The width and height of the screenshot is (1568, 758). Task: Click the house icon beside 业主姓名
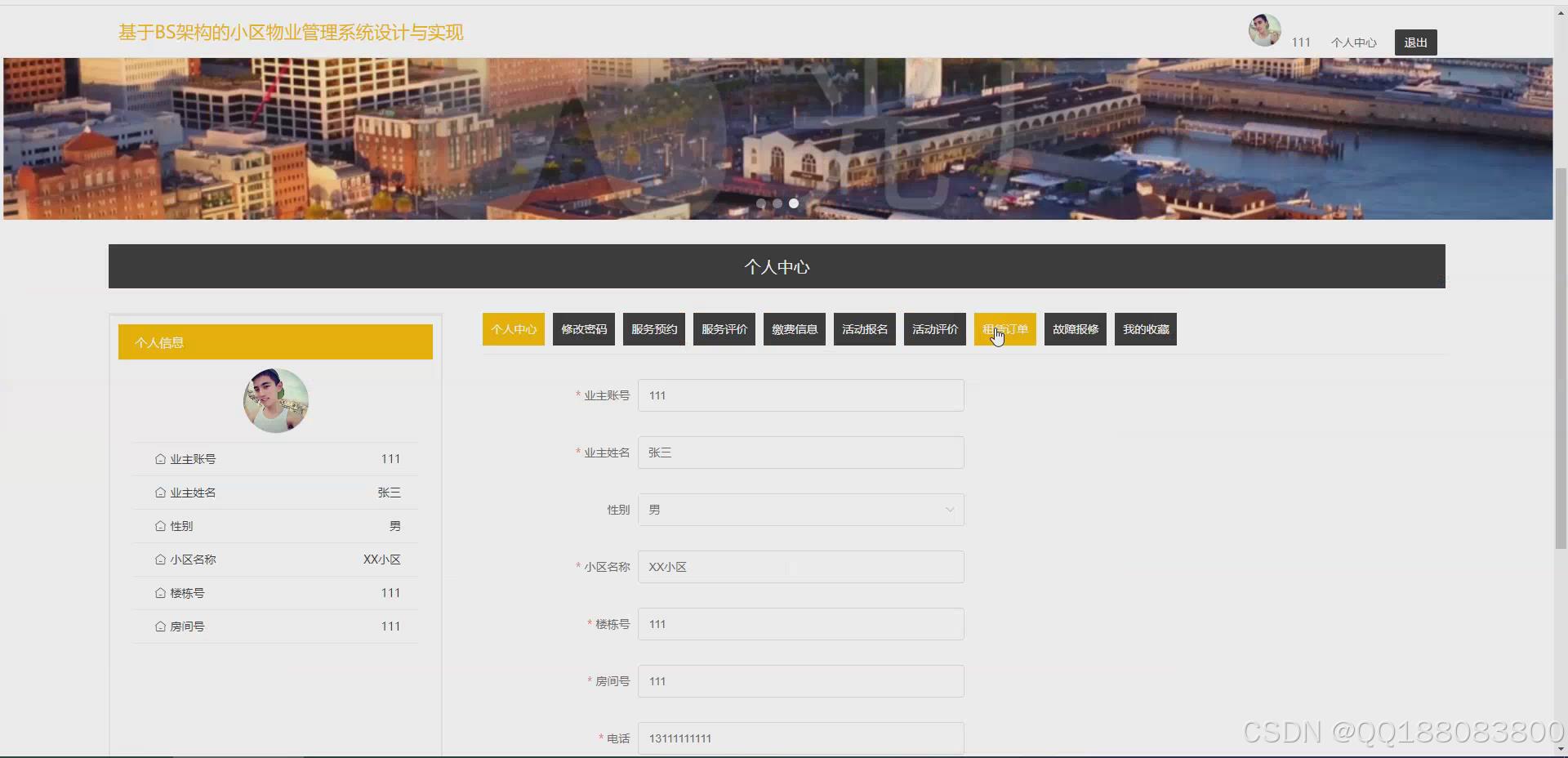click(160, 493)
